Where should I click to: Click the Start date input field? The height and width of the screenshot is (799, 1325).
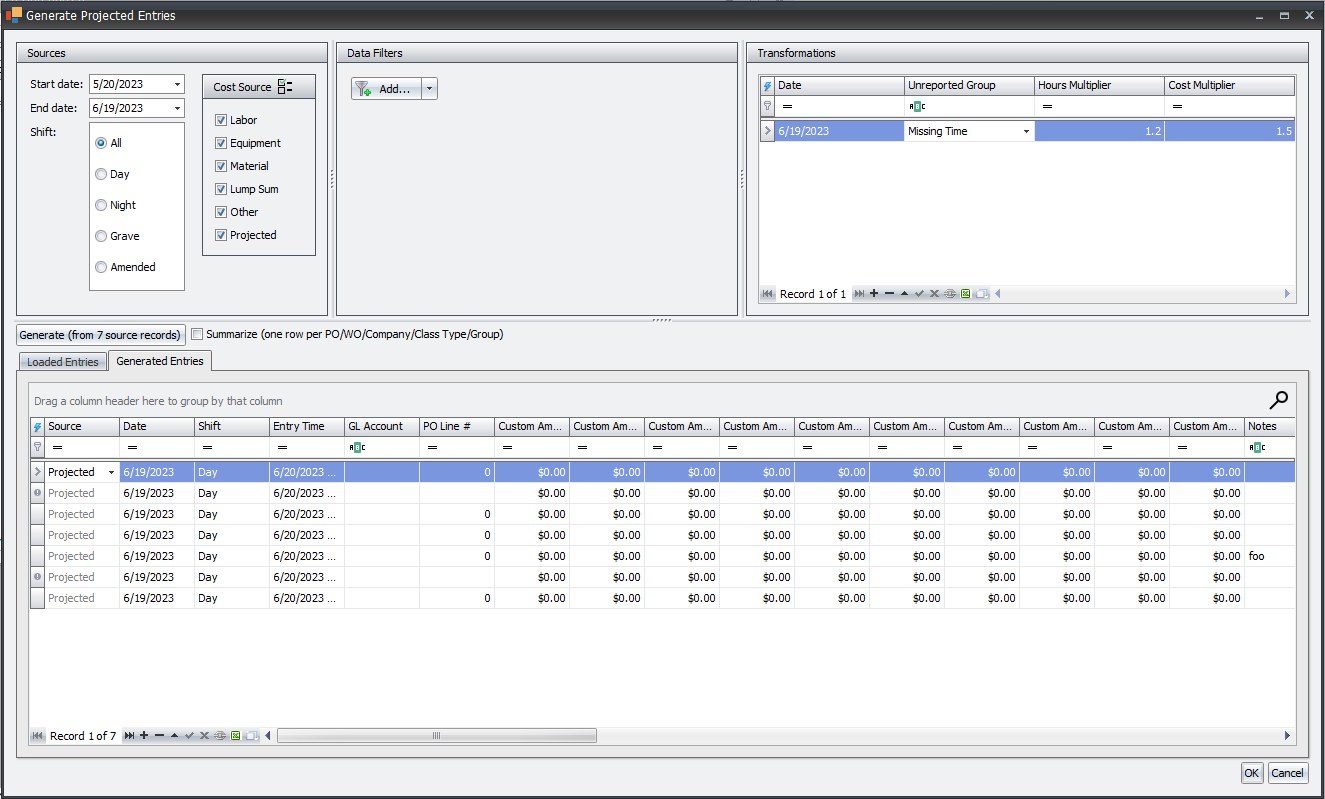[x=130, y=85]
